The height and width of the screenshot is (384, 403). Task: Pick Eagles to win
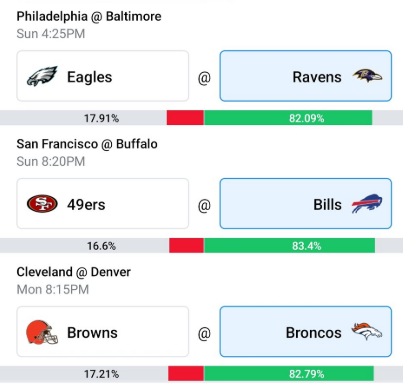coord(103,76)
